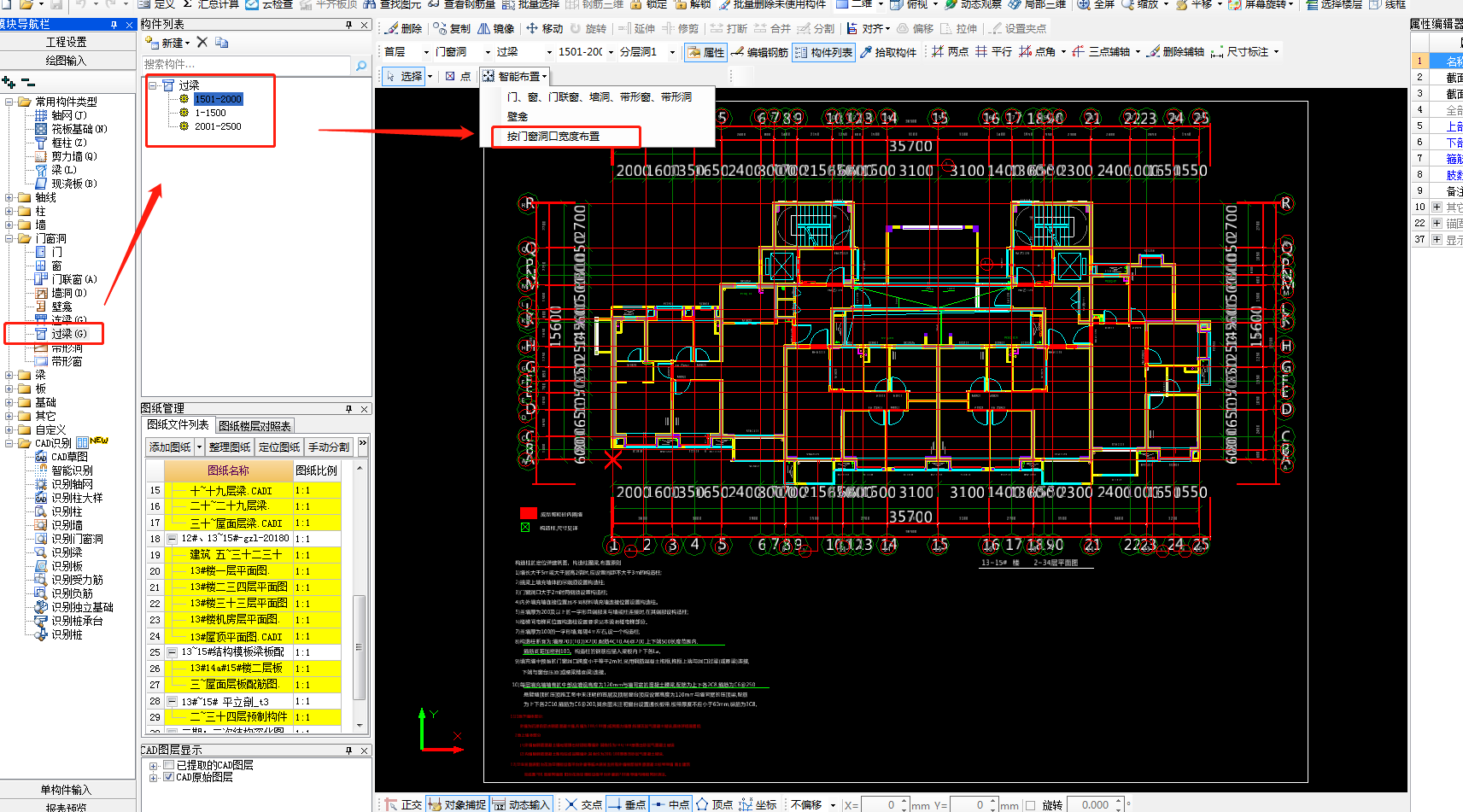
Task: Click 删除辅轴 (delete auxiliary axis)
Action: (1175, 52)
